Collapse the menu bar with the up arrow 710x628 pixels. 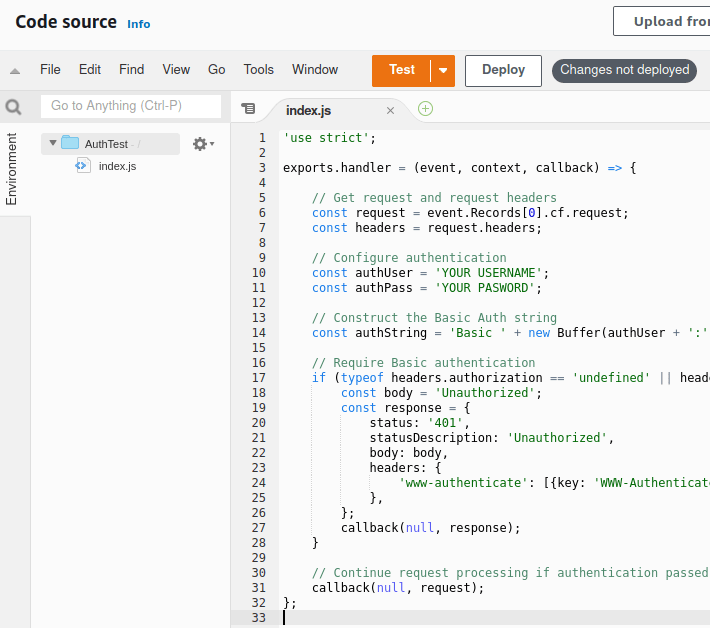[15, 71]
